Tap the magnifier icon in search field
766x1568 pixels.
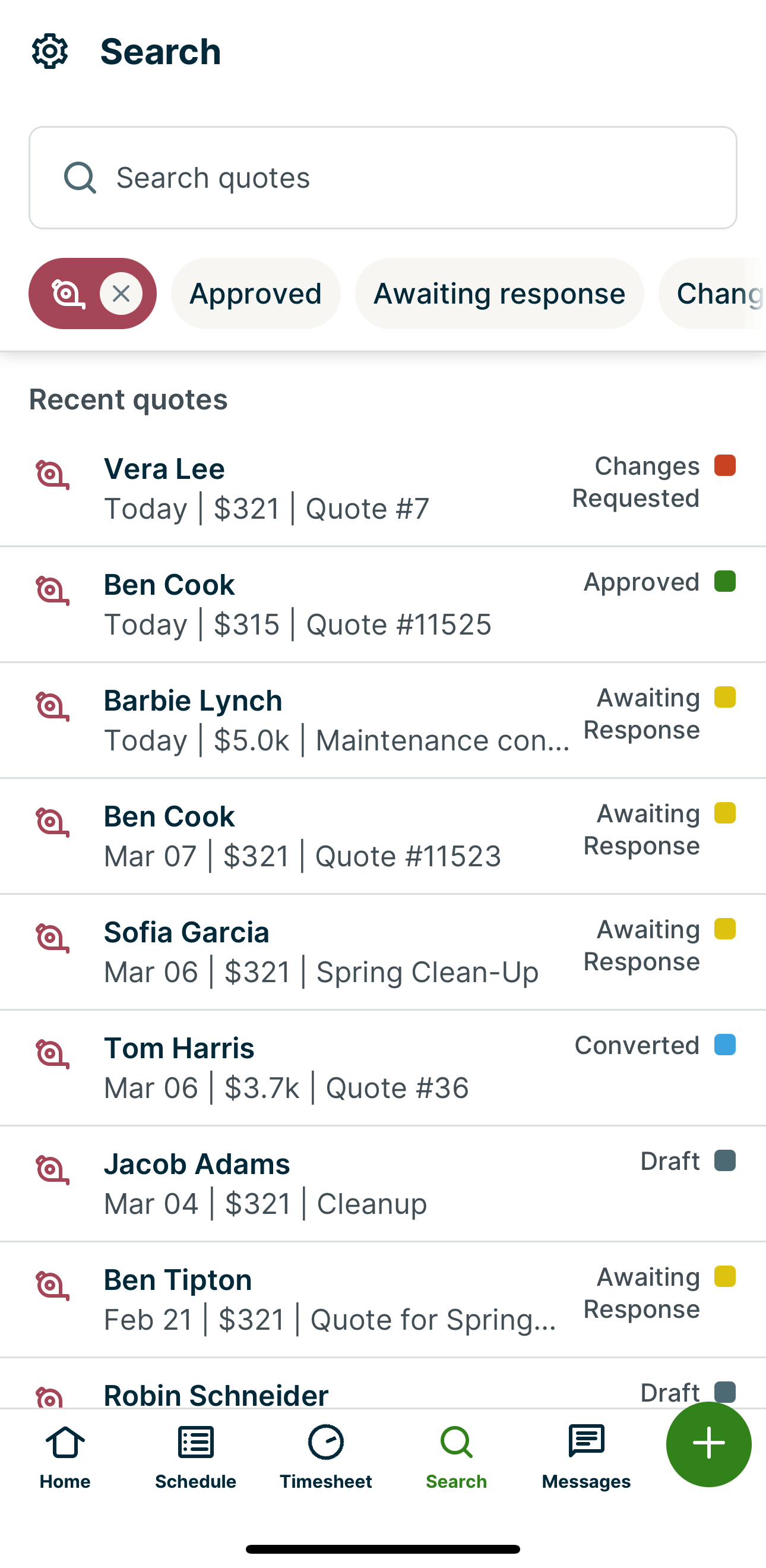pos(80,178)
